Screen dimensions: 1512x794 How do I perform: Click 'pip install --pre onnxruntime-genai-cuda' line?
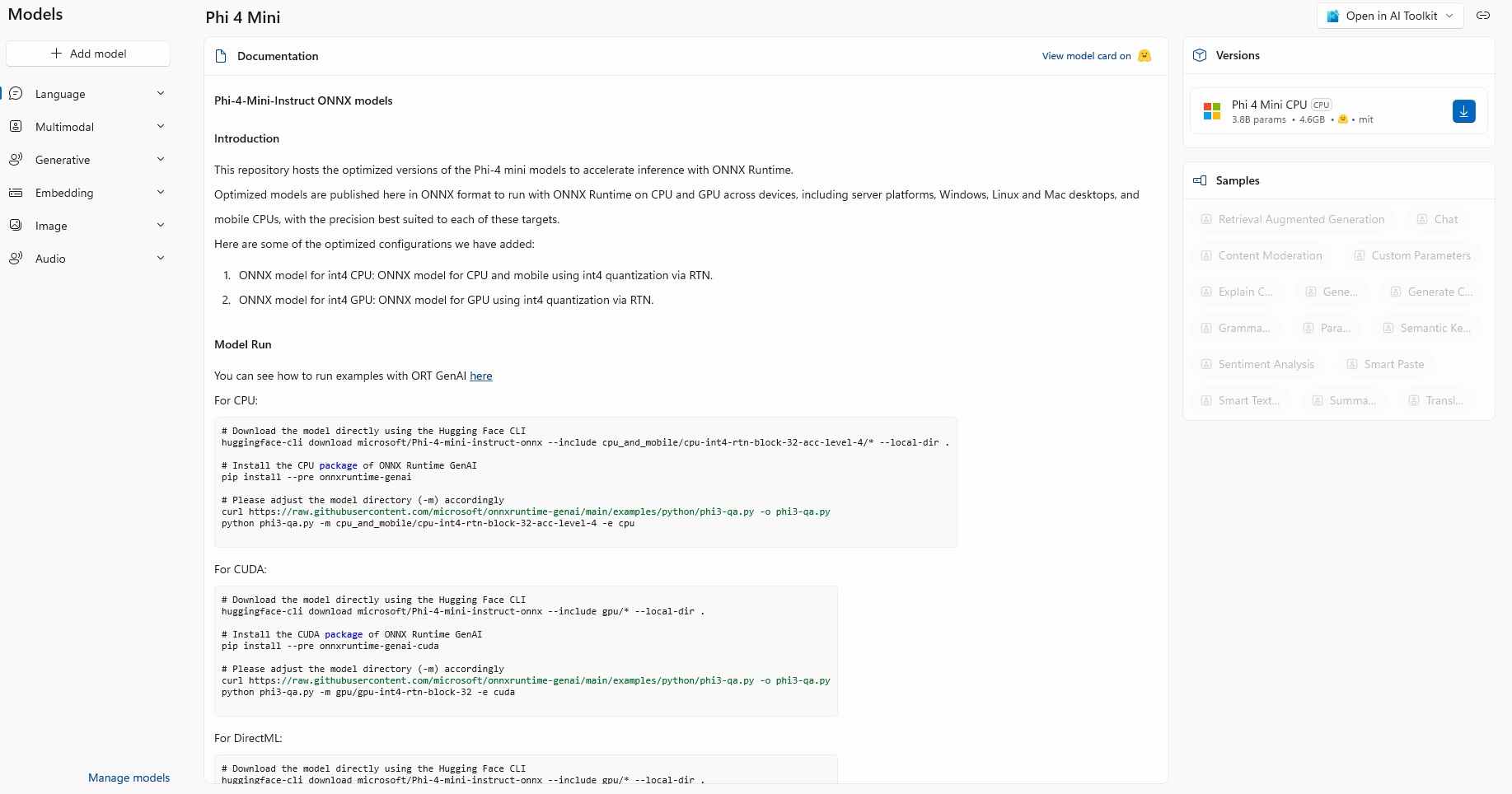point(330,646)
